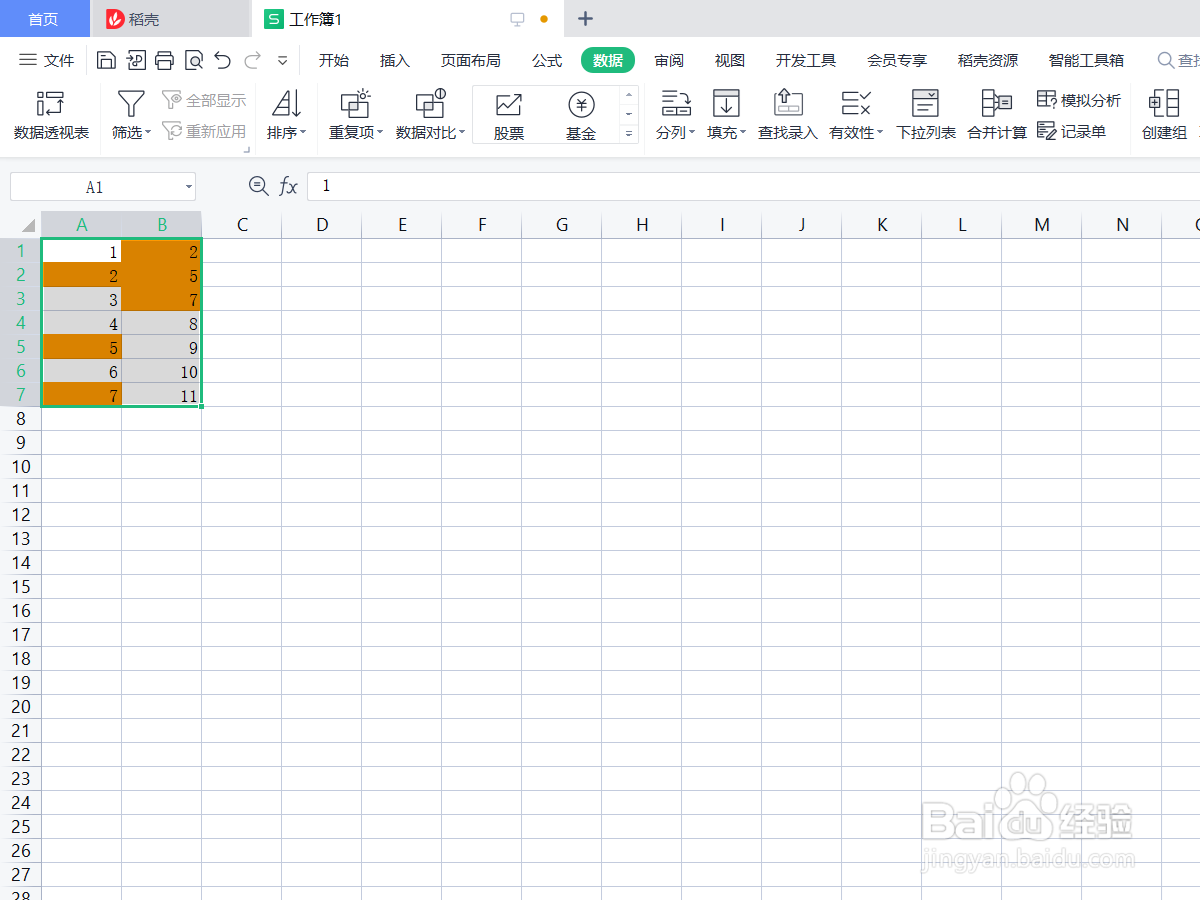Viewport: 1200px width, 900px height.
Task: Expand the 填充 dropdown arrow
Action: coord(744,133)
